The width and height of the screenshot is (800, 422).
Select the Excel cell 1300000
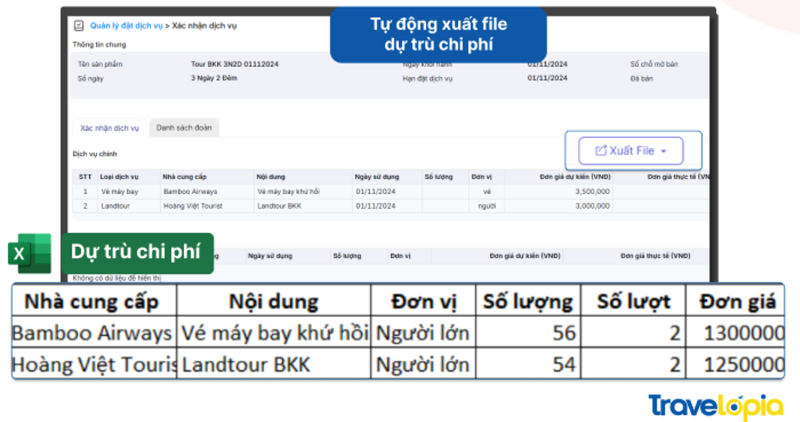[735, 333]
